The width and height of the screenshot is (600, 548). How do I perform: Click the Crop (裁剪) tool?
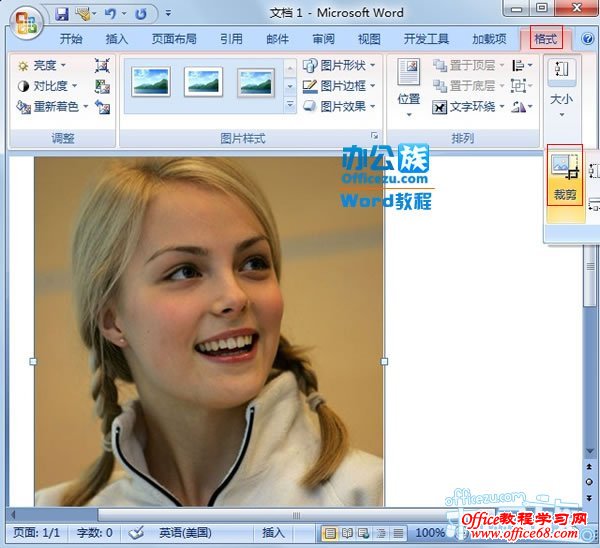pyautogui.click(x=564, y=178)
